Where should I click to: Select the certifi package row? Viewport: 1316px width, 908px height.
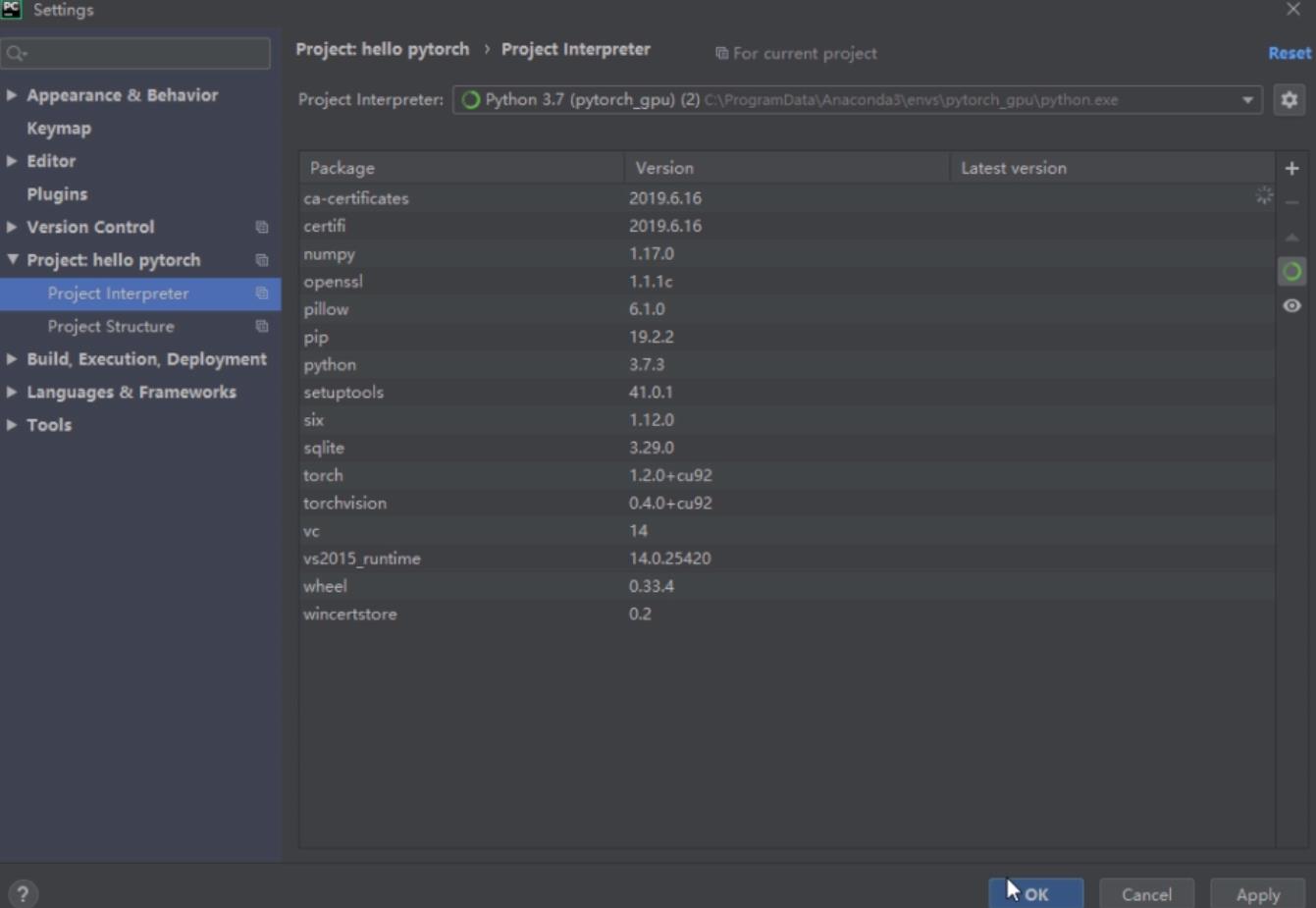coord(787,226)
